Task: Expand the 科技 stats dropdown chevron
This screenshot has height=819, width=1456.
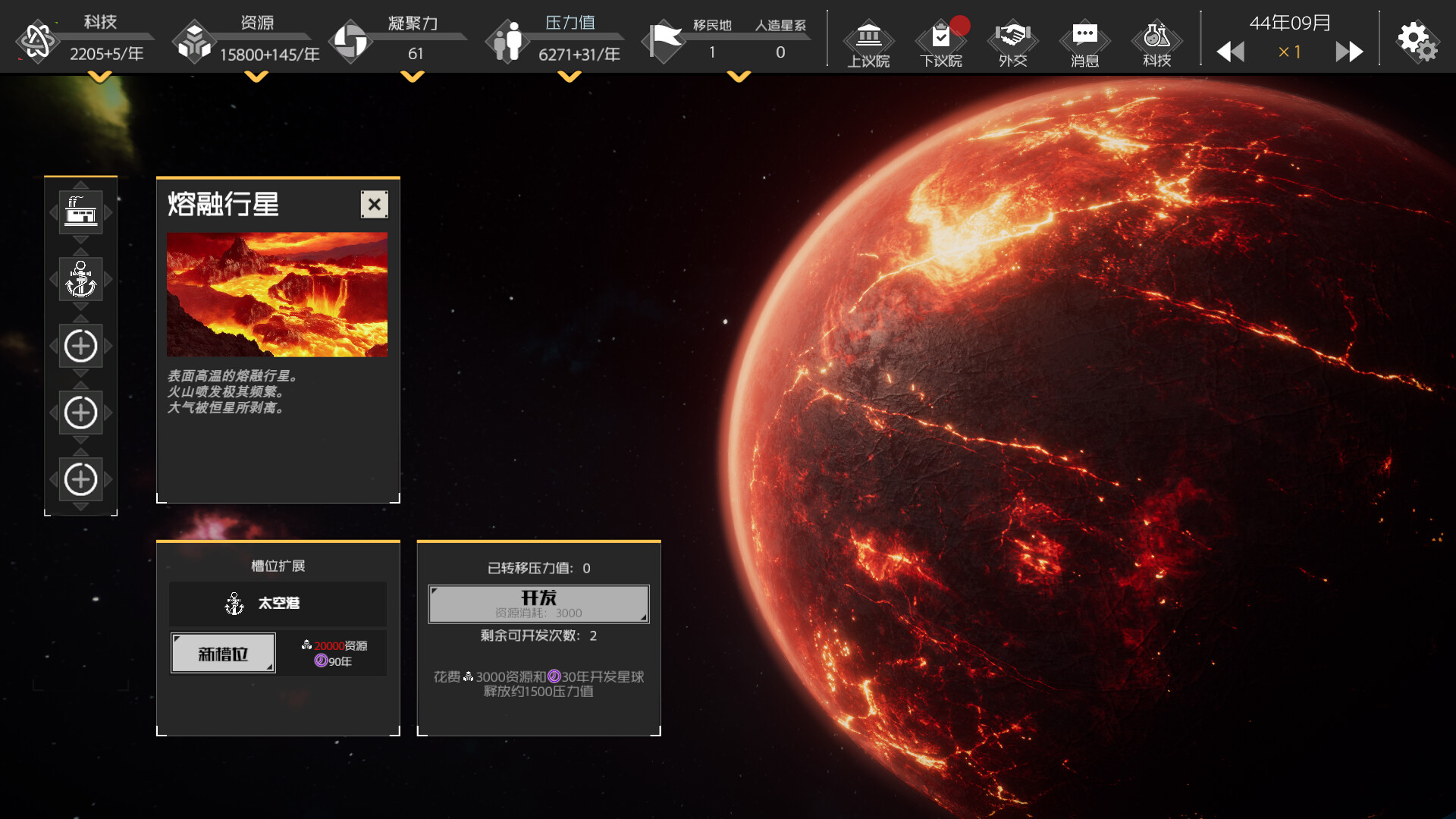Action: coord(99,76)
